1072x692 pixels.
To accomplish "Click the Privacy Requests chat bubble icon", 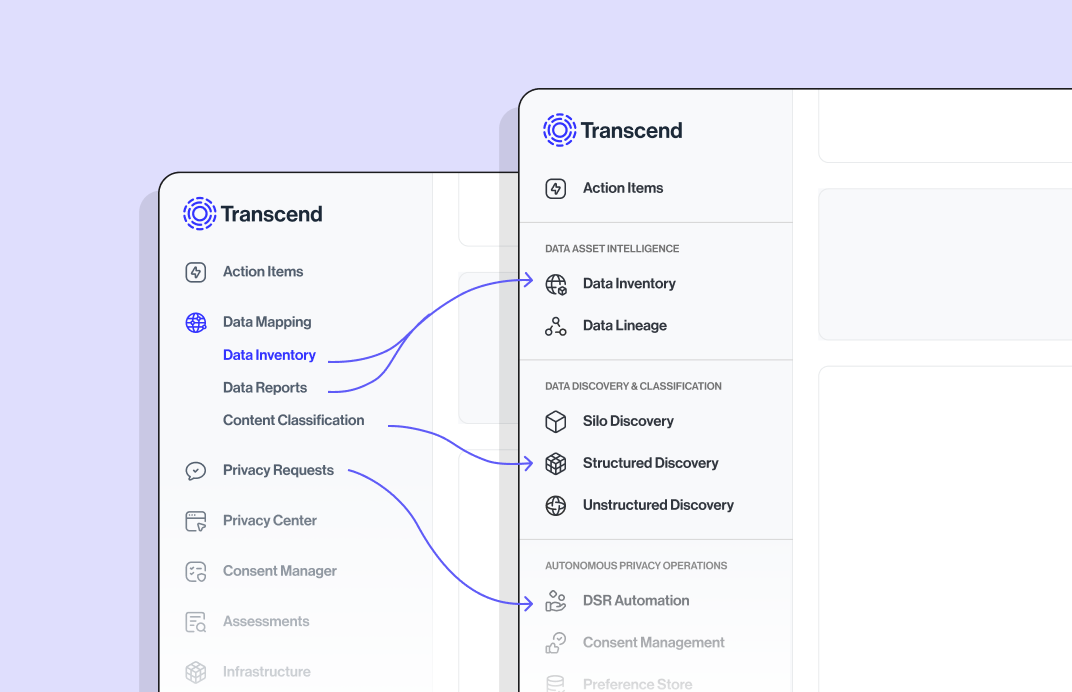I will pyautogui.click(x=196, y=470).
